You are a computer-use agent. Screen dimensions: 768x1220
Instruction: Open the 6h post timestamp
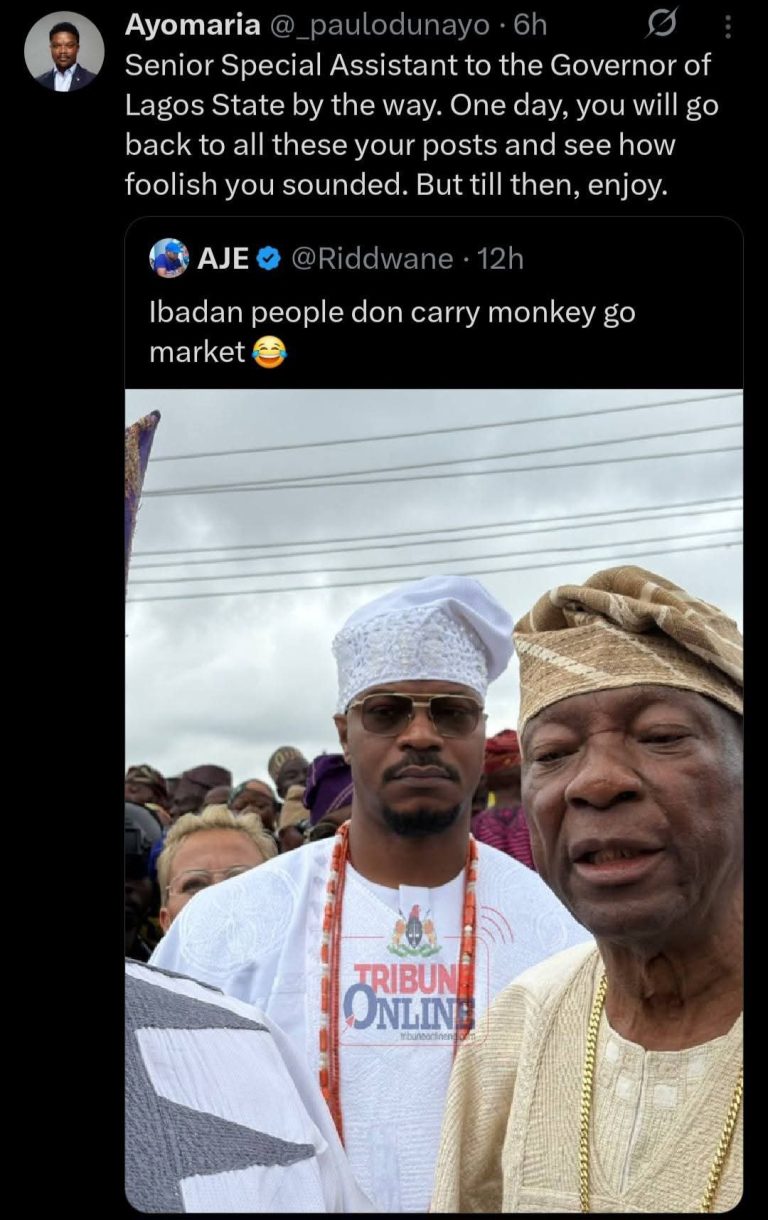[x=531, y=25]
